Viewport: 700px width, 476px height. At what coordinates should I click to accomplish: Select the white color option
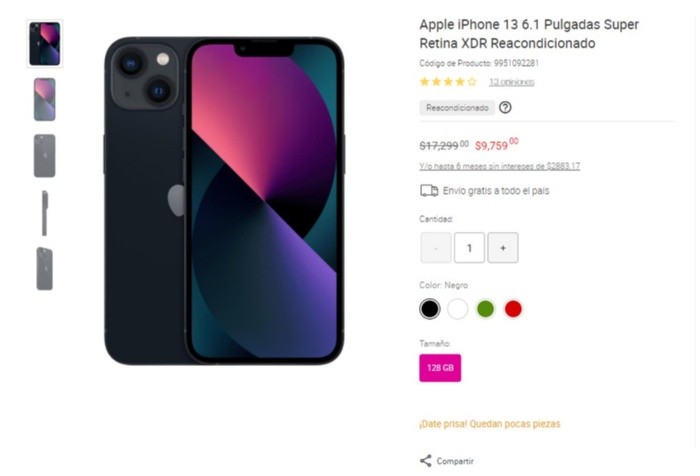click(458, 309)
